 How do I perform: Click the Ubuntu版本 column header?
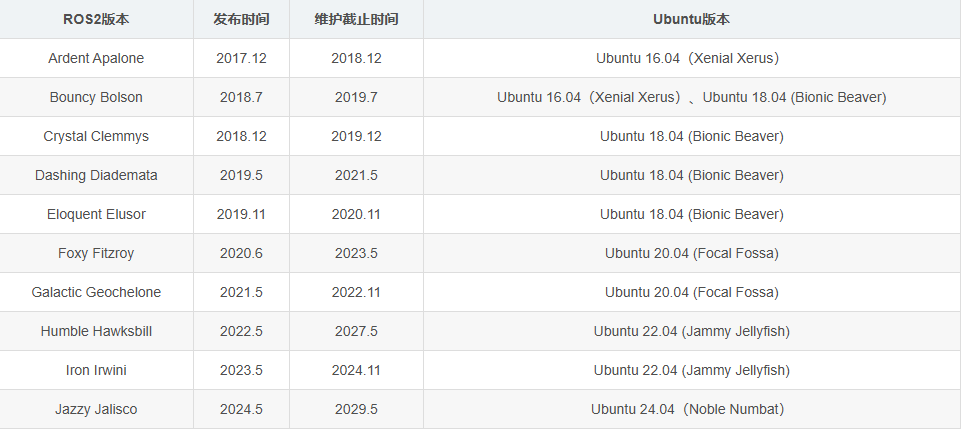click(691, 20)
